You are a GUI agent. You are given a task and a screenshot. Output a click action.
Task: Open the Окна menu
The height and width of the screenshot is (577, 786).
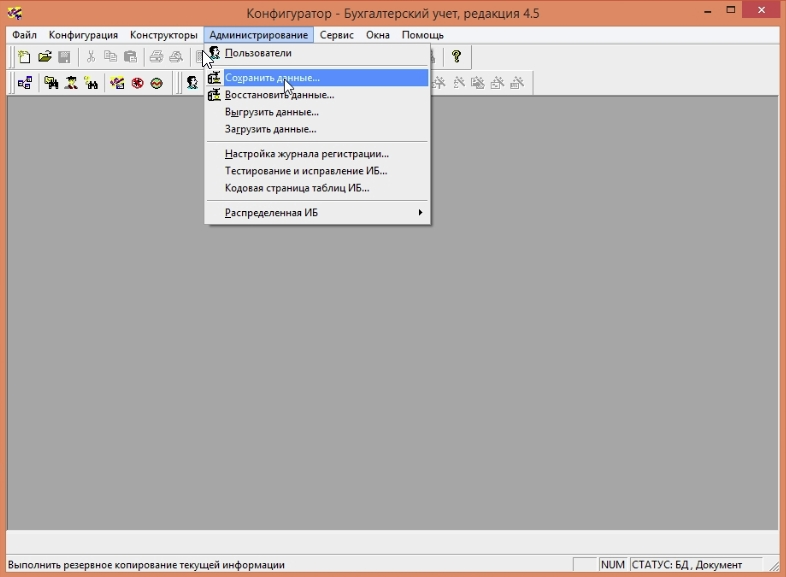pyautogui.click(x=377, y=35)
